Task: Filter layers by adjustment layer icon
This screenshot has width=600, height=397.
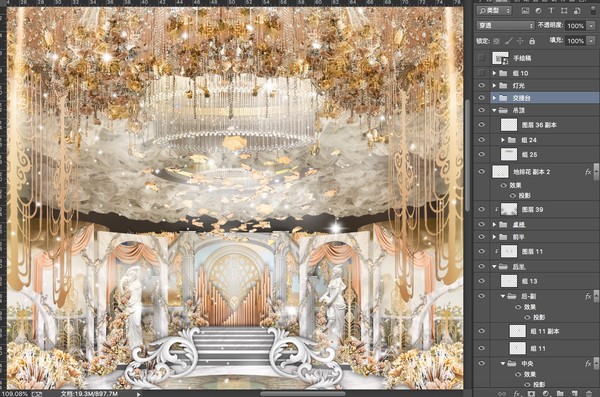Action: tap(538, 11)
